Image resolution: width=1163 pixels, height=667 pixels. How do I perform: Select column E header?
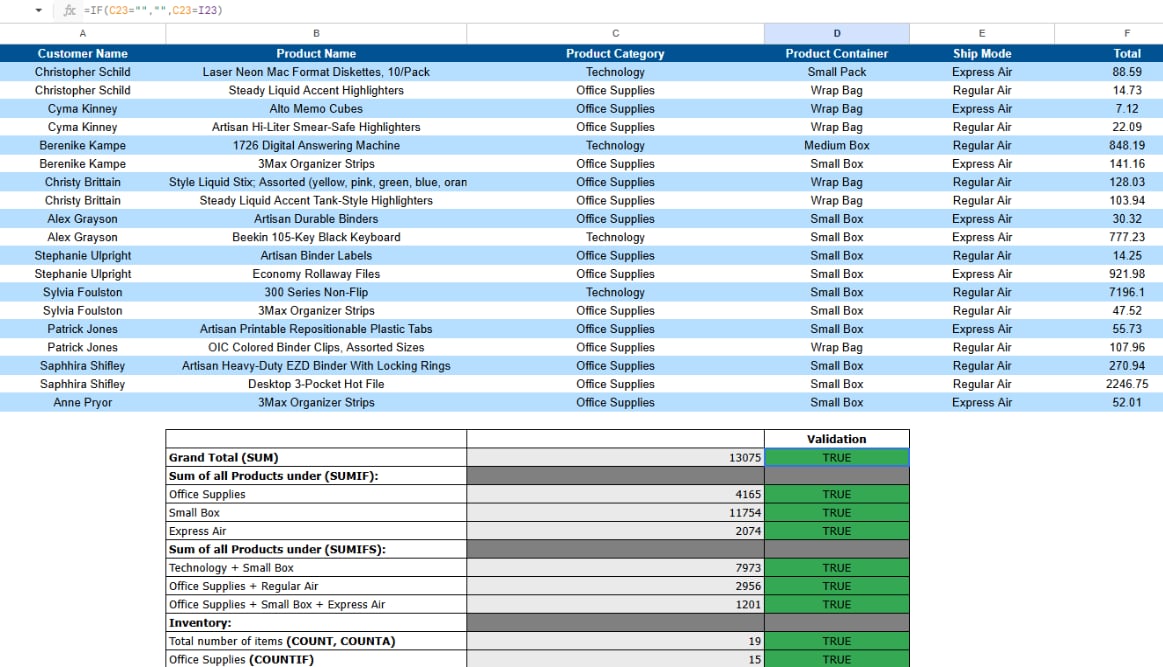coord(982,33)
